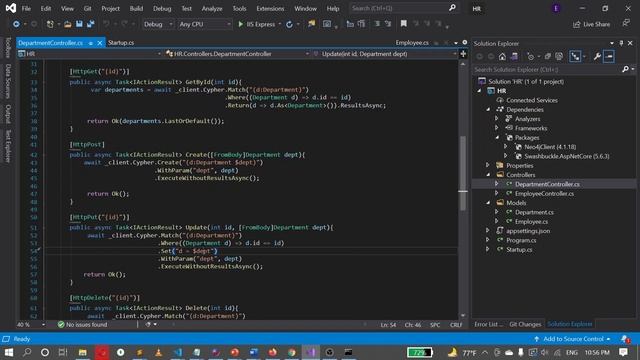Open the Git menu
This screenshot has width=640, height=360.
click(x=87, y=8)
